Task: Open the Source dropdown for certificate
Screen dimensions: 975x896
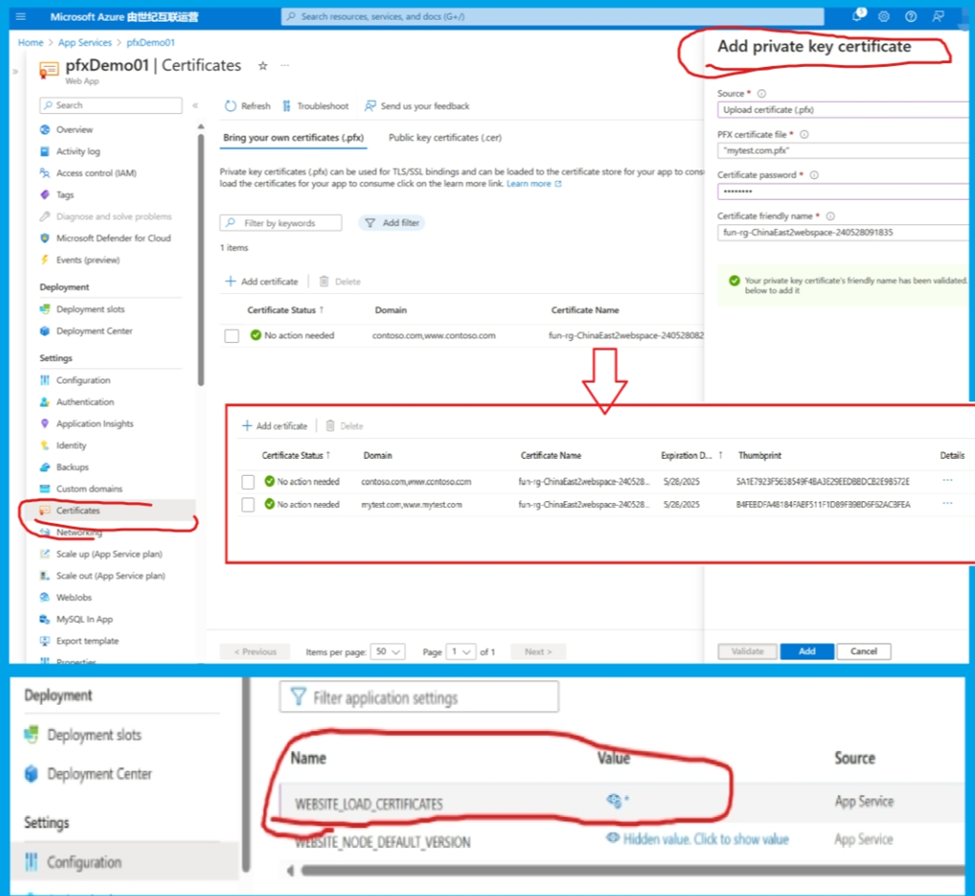Action: pyautogui.click(x=845, y=110)
